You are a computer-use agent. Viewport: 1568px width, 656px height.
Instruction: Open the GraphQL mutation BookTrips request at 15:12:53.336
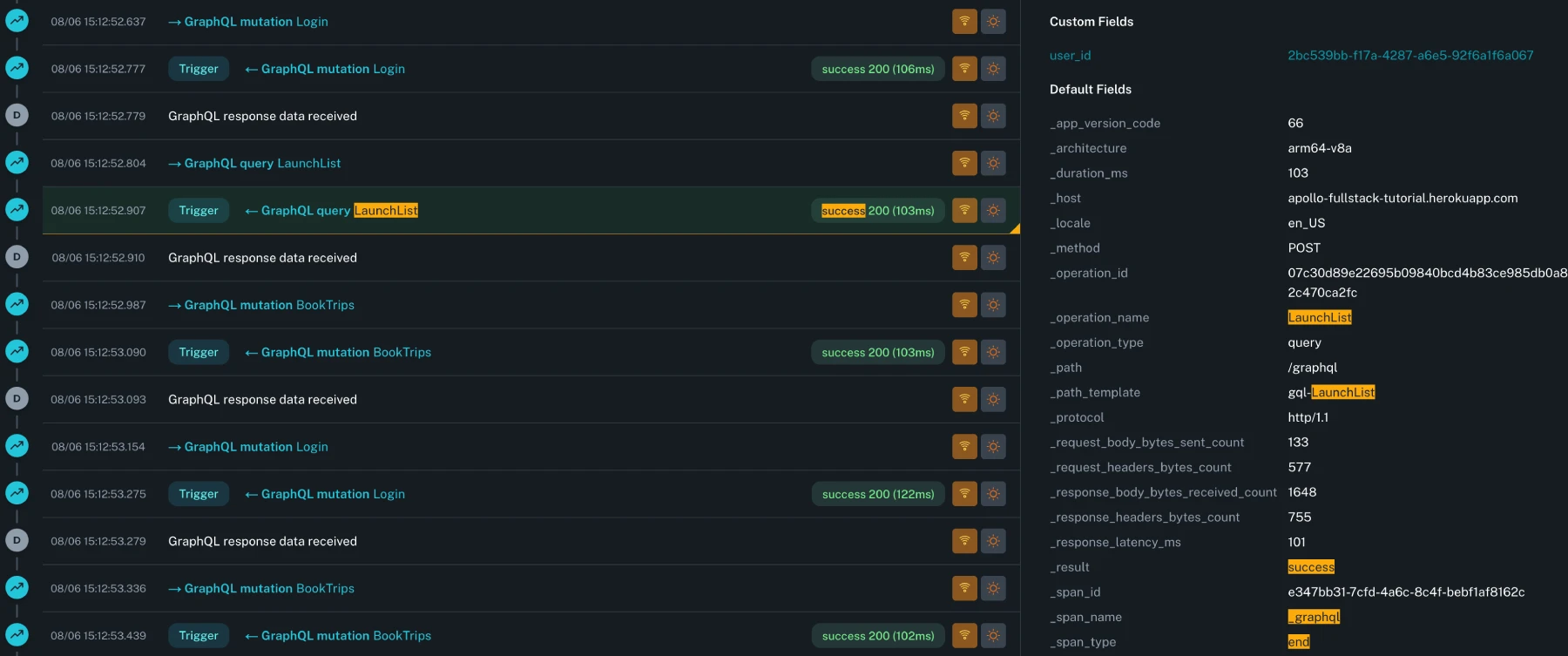pyautogui.click(x=268, y=588)
